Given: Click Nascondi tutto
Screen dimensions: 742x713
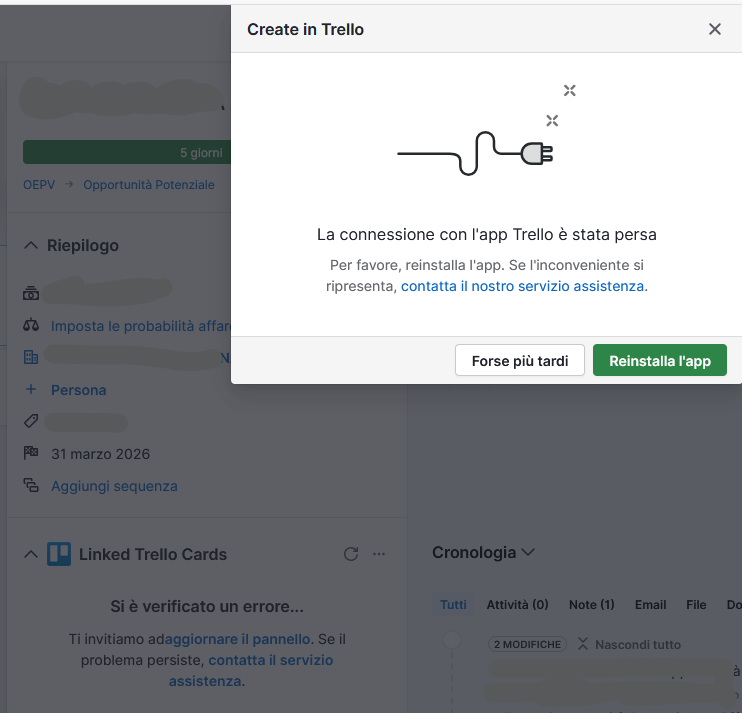Looking at the screenshot, I should click(x=637, y=644).
